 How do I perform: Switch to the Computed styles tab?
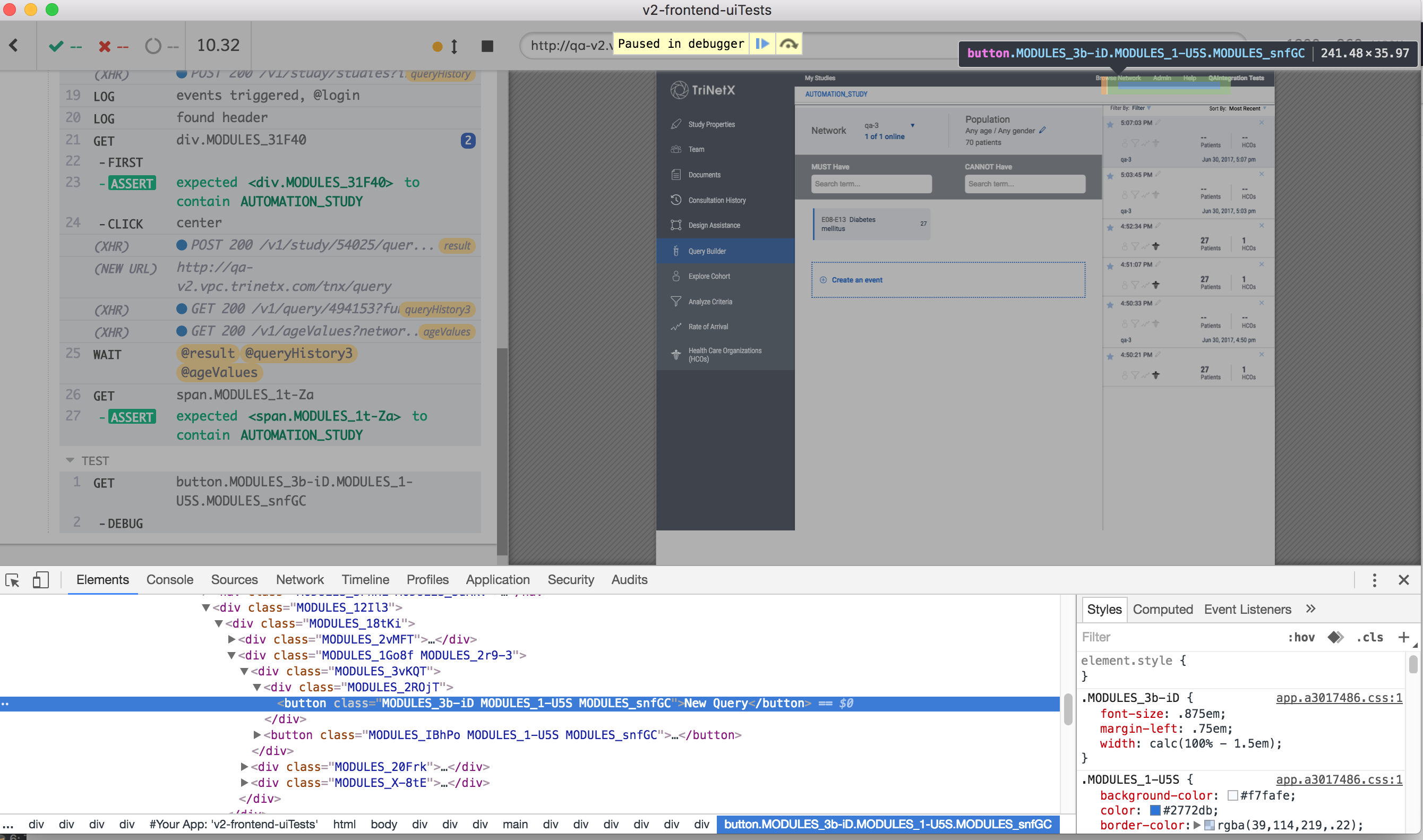click(1163, 609)
